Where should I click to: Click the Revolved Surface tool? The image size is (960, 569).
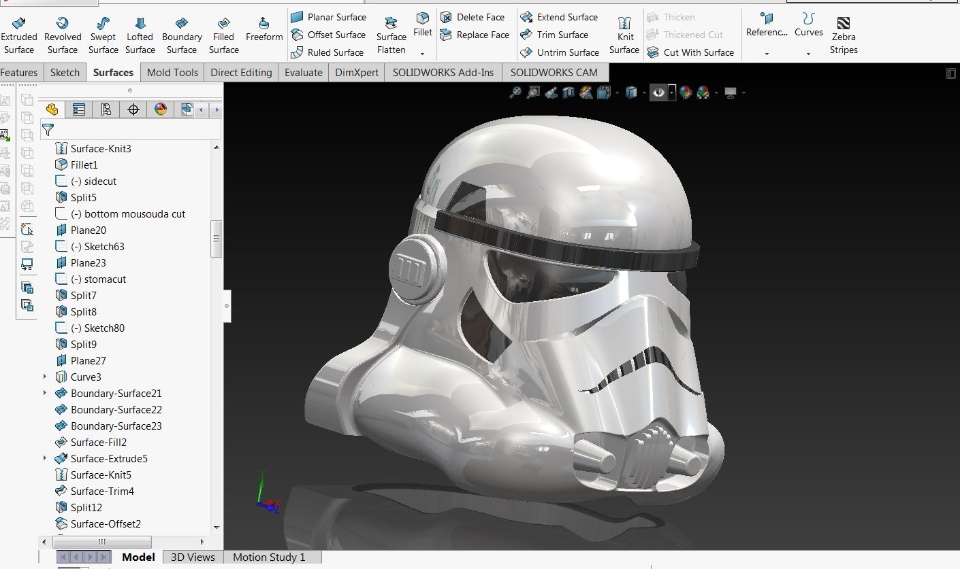click(x=62, y=34)
